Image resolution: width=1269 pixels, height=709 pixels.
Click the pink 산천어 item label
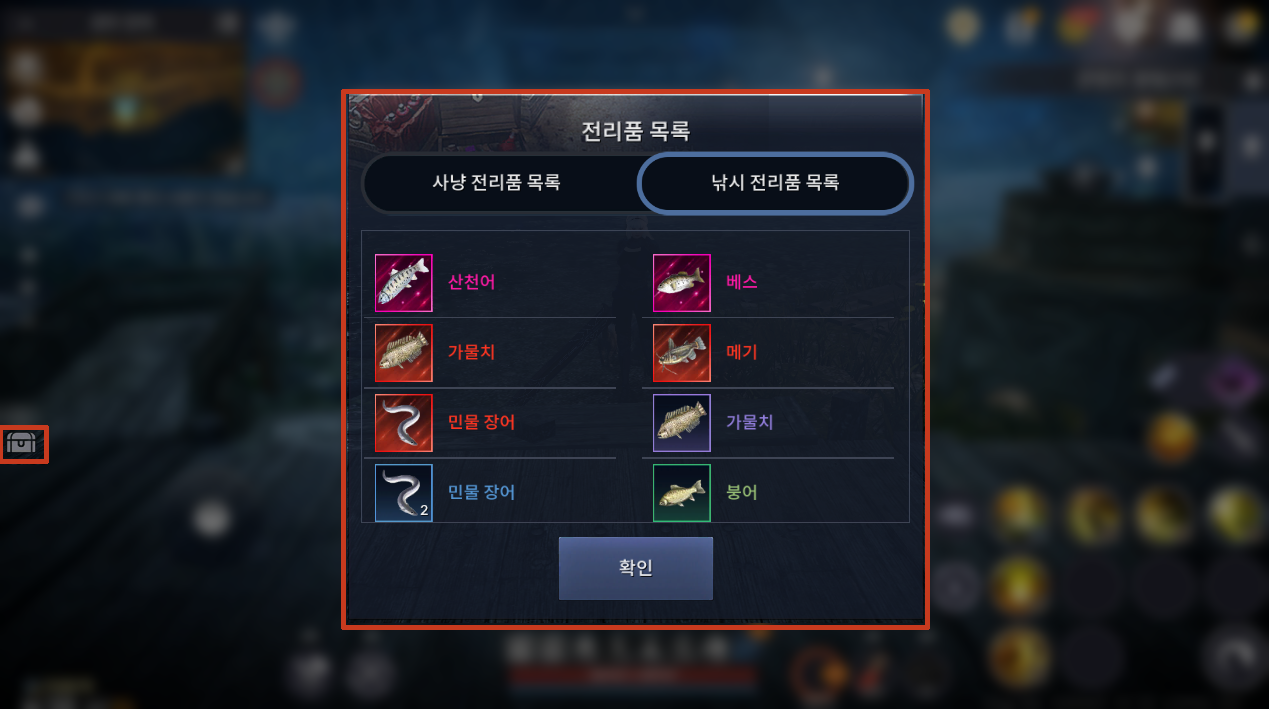[x=472, y=283]
